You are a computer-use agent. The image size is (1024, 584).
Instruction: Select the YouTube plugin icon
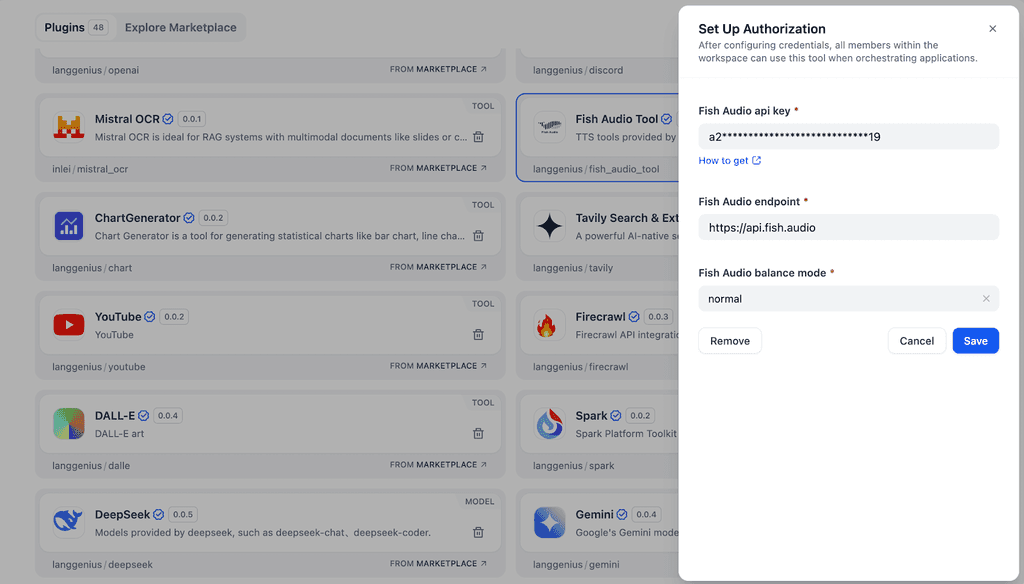click(68, 324)
